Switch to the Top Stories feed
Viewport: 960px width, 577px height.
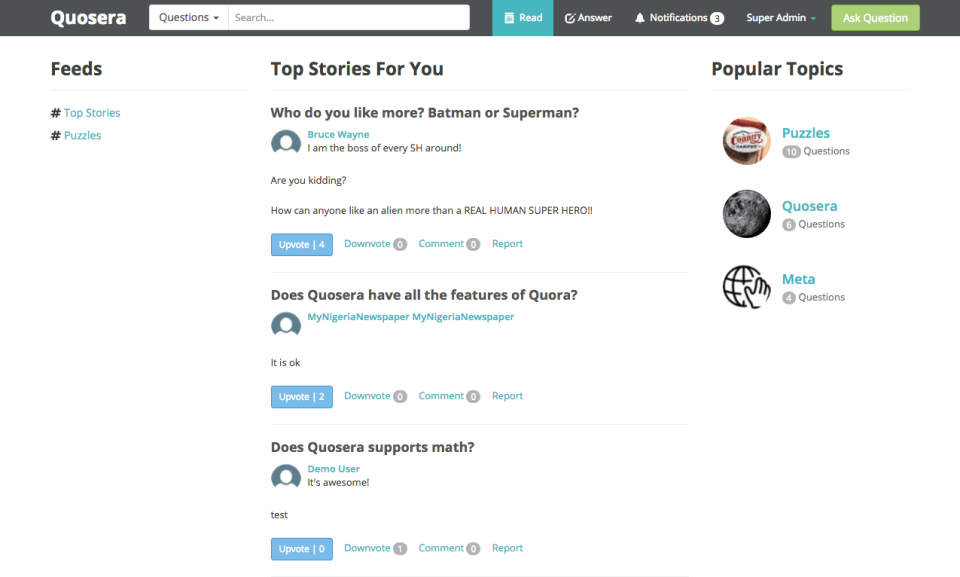coord(91,112)
